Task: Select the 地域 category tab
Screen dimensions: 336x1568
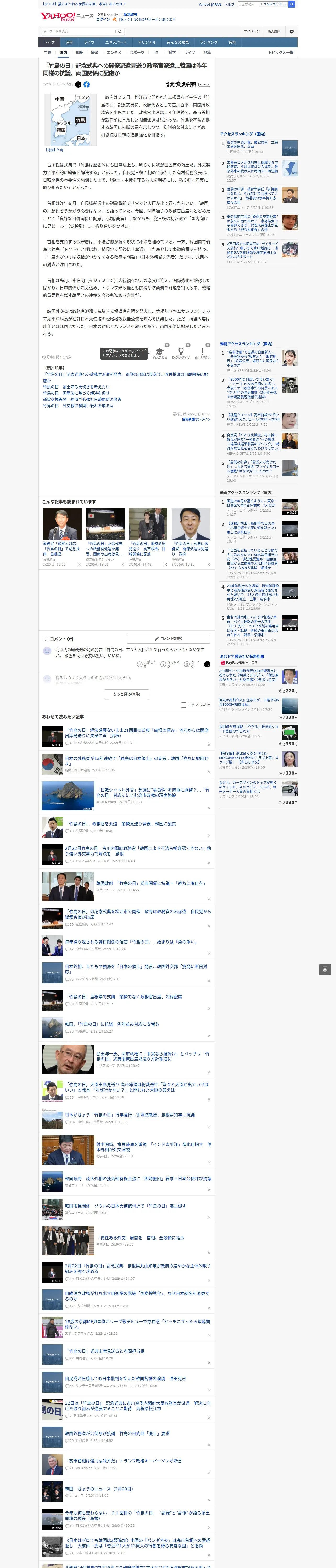Action: [x=207, y=52]
